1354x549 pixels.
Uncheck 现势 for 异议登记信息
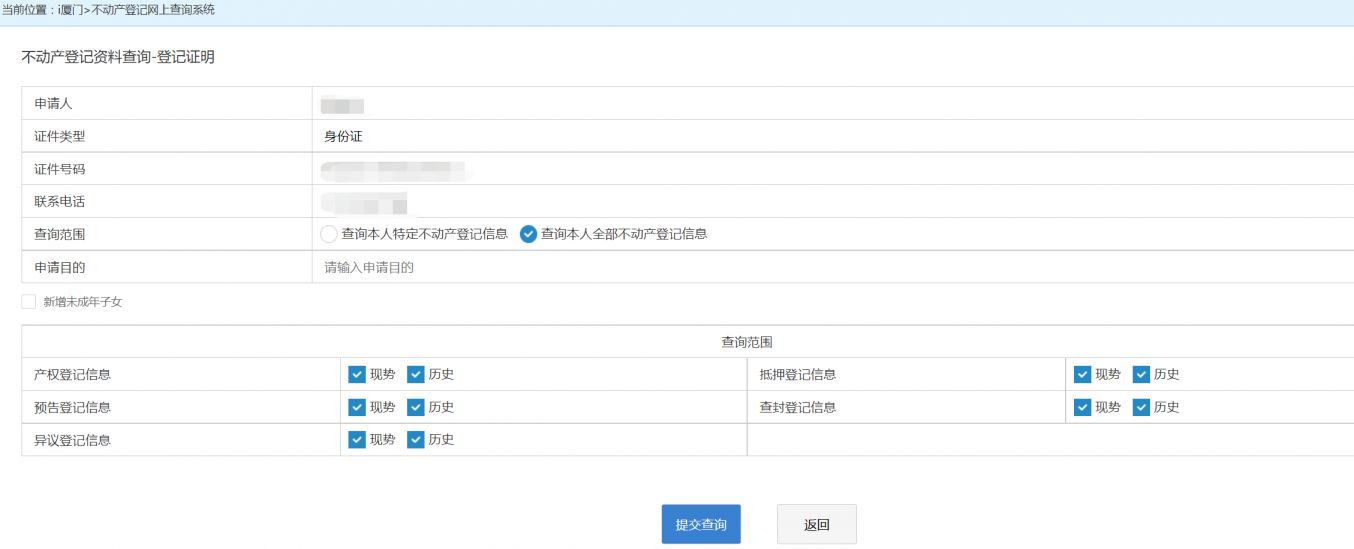(x=356, y=440)
